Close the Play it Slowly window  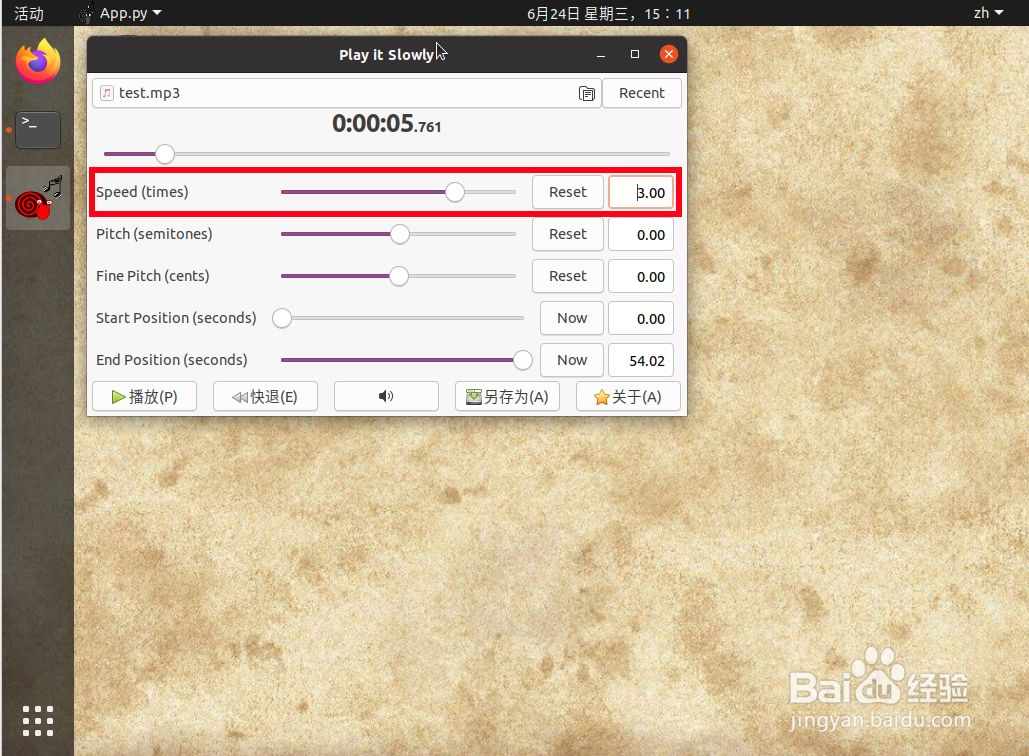[669, 54]
